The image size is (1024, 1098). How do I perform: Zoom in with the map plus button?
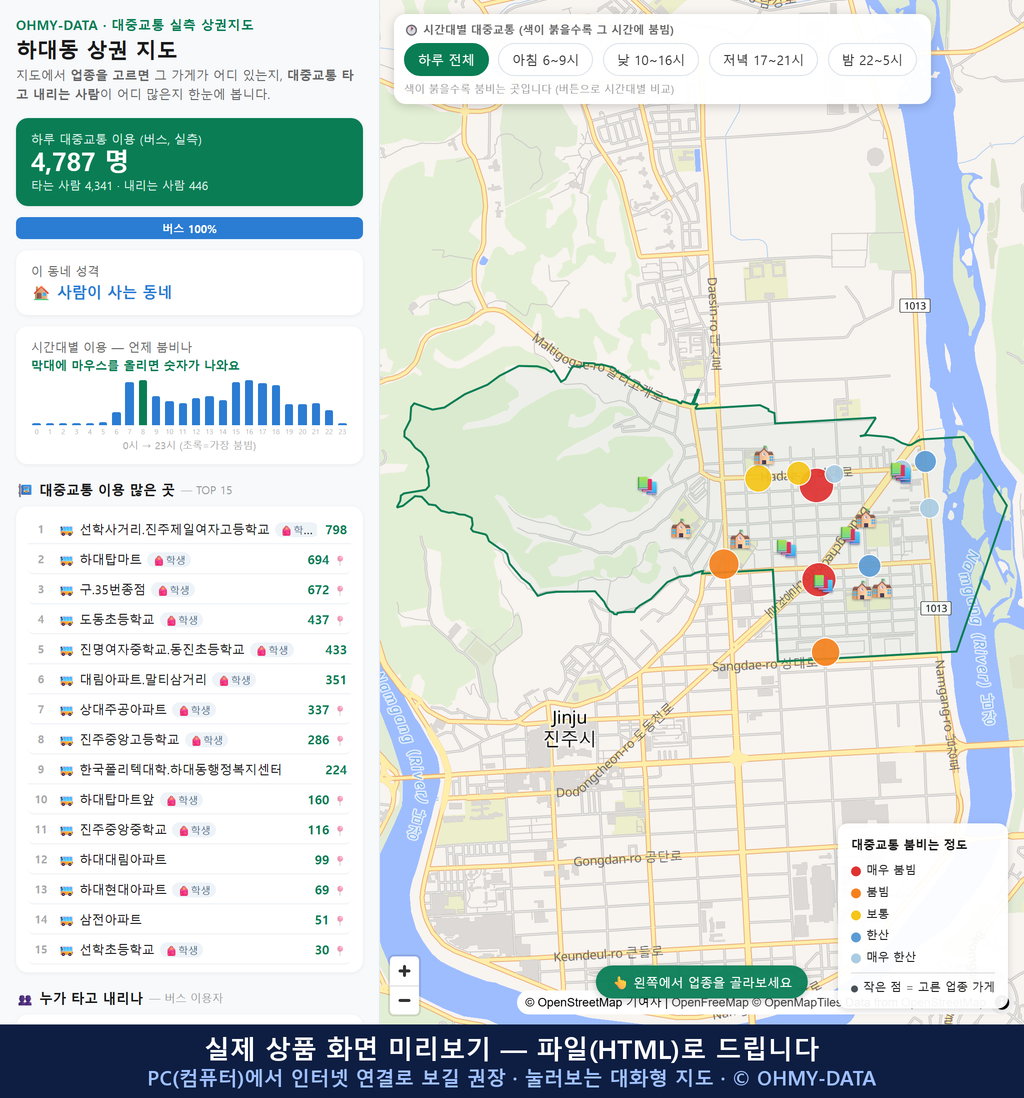click(404, 971)
